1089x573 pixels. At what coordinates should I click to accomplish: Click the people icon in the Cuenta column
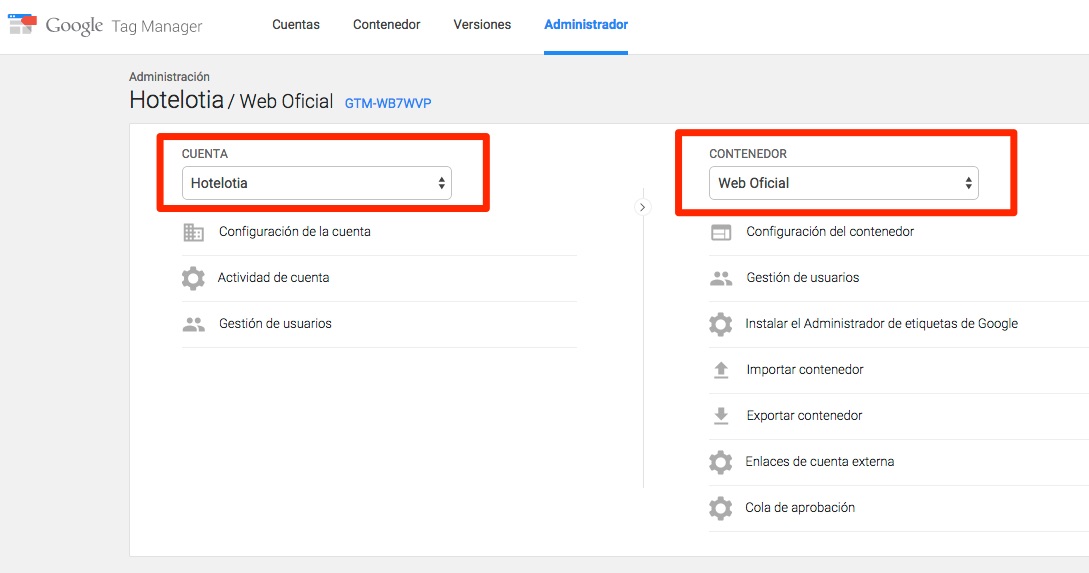pyautogui.click(x=193, y=324)
